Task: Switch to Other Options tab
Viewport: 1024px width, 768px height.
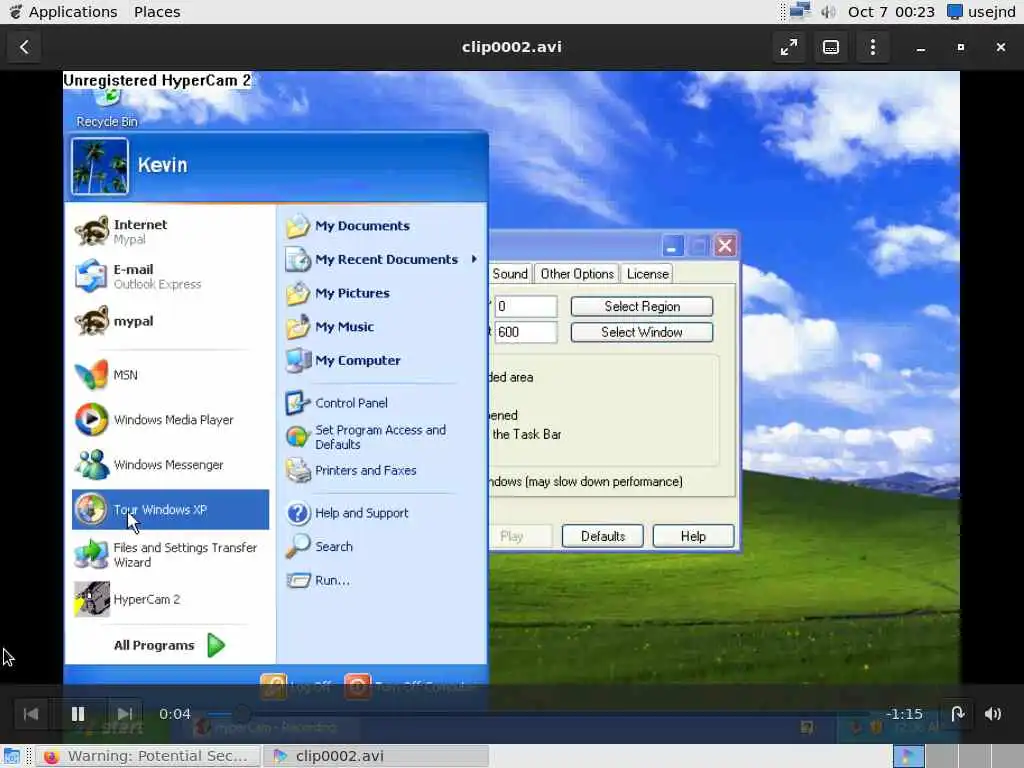Action: coord(577,274)
